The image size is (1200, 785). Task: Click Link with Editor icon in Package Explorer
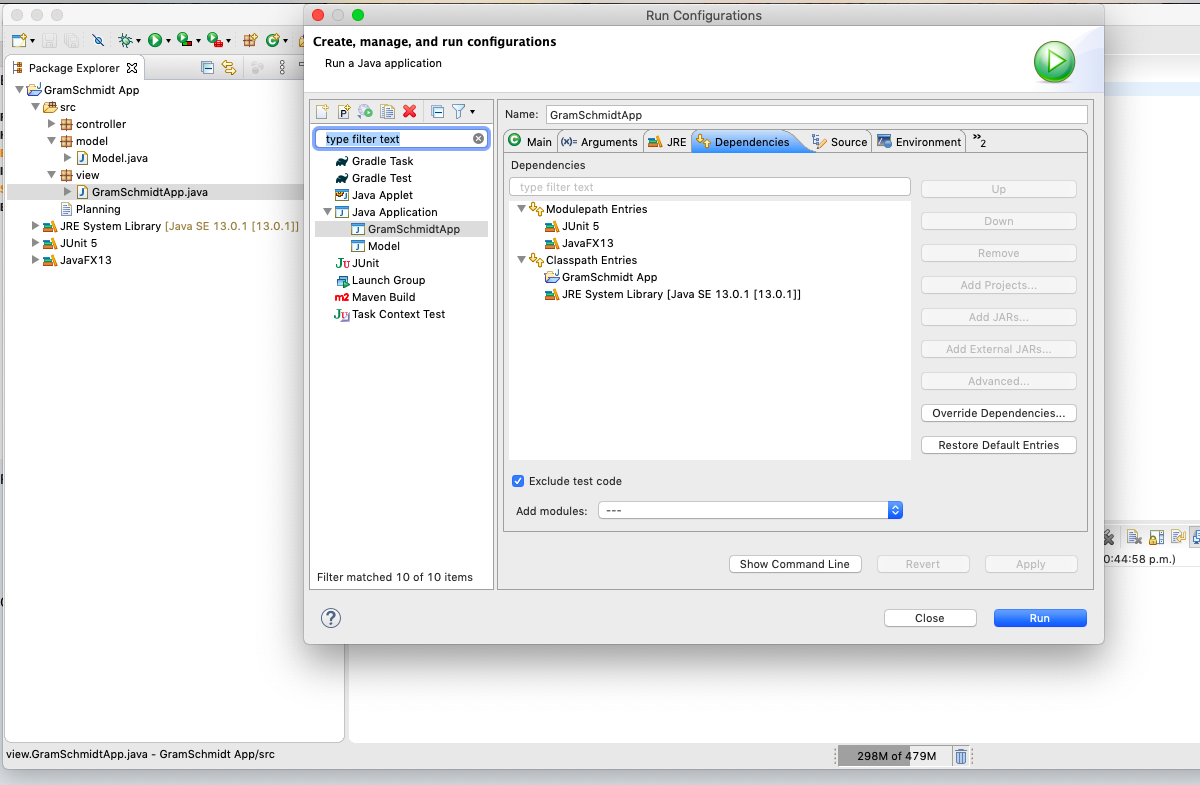coord(229,68)
